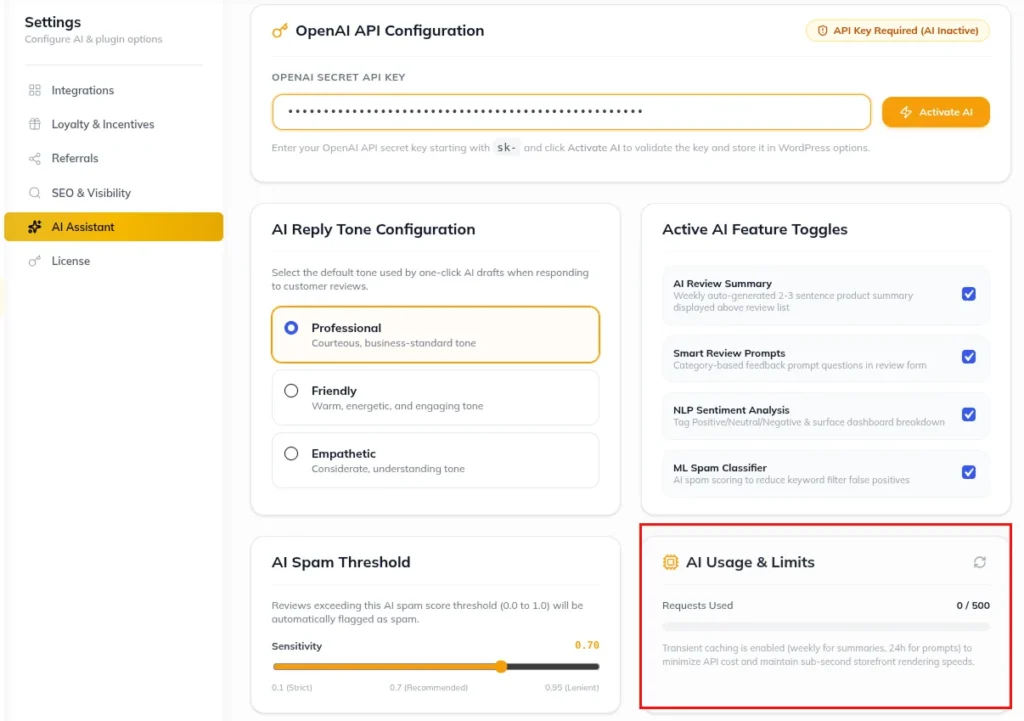Click the key icon beside OpenAI API Configuration
The height and width of the screenshot is (721, 1024).
point(280,31)
